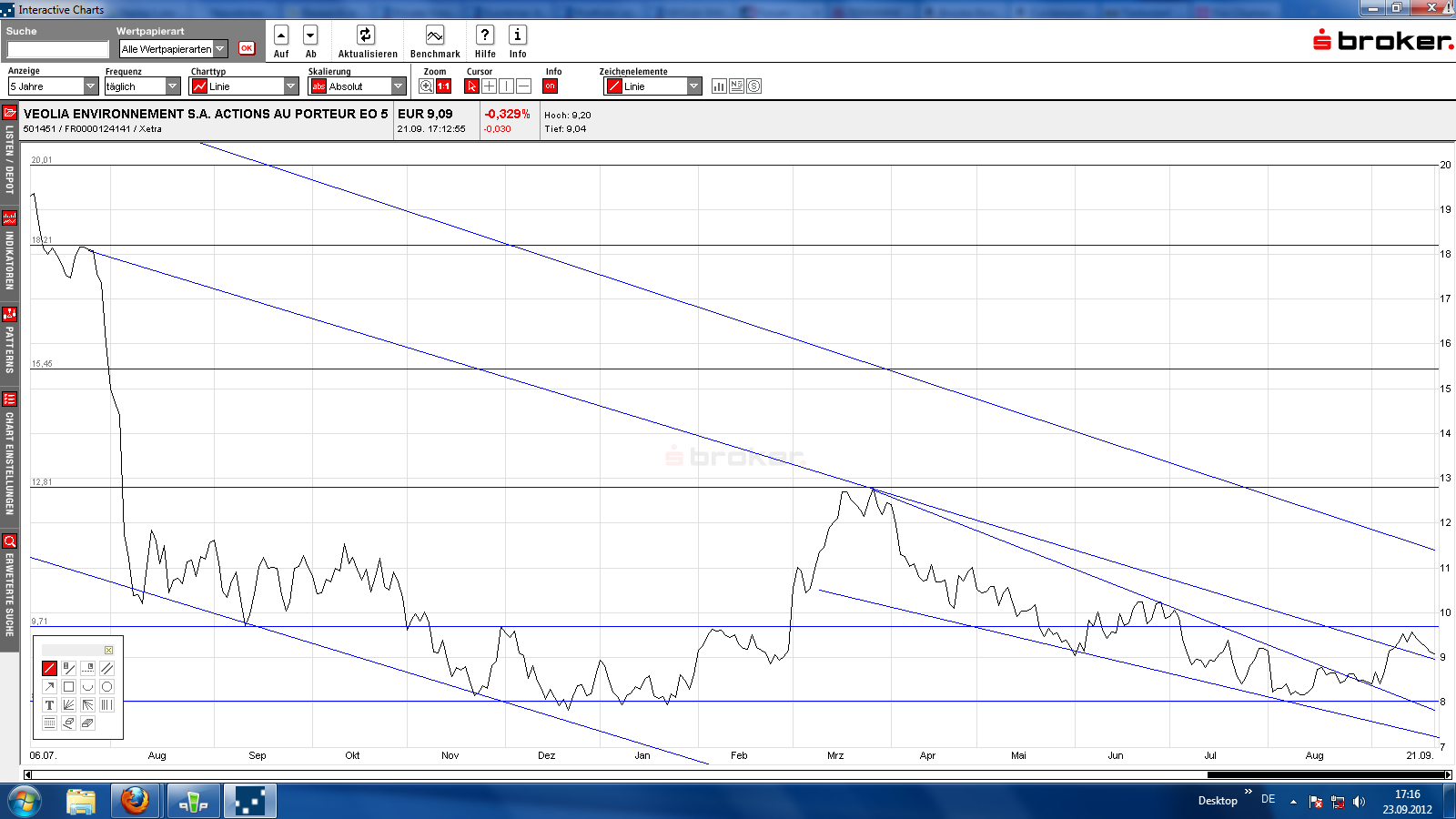1456x819 pixels.
Task: Open the Patterns side tab
Action: point(9,341)
